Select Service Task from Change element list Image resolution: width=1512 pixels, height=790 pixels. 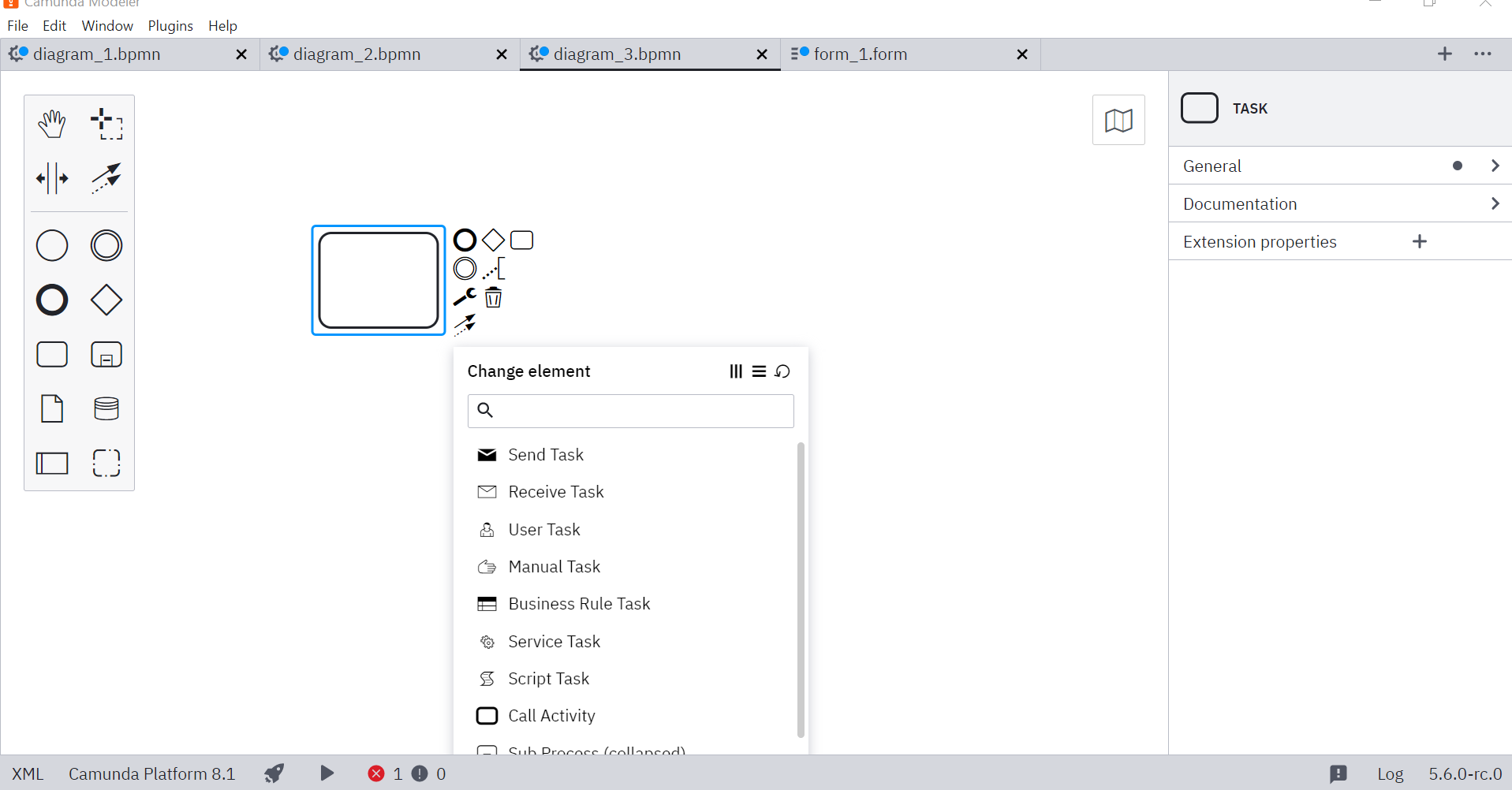[x=554, y=641]
